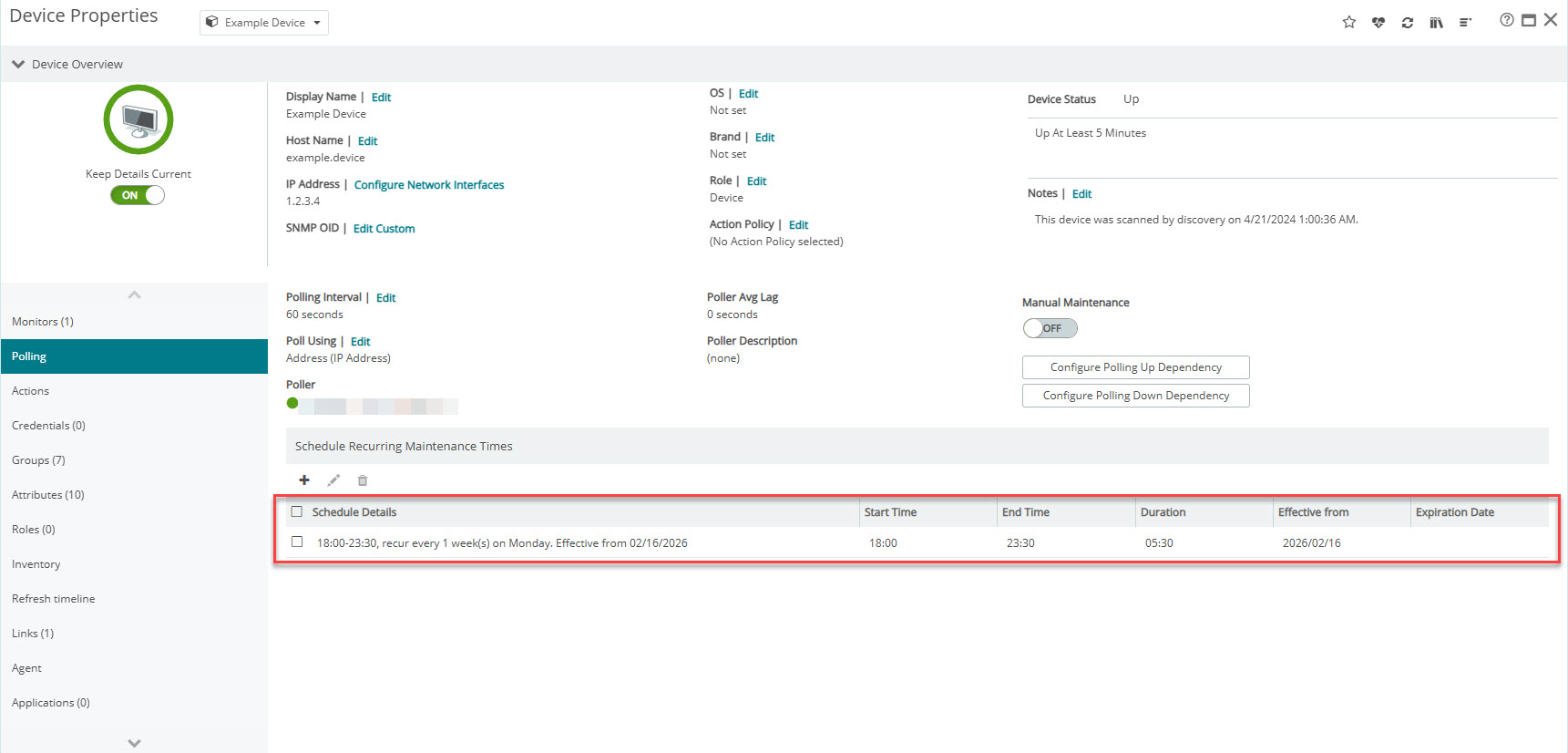Click Configure Polling Up Dependency button
This screenshot has width=1568, height=753.
coord(1135,367)
